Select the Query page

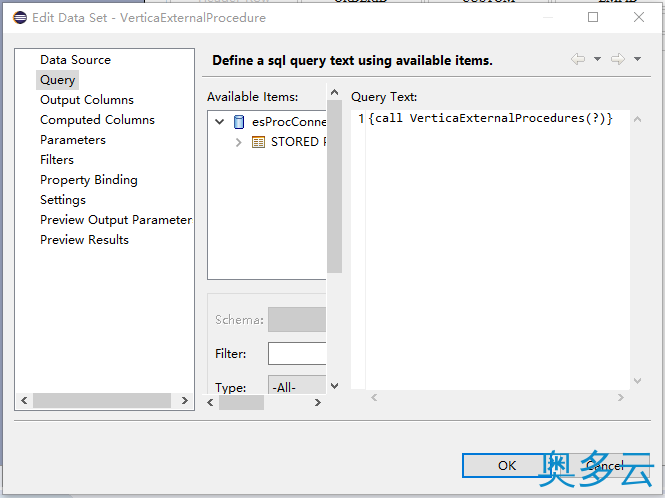57,80
